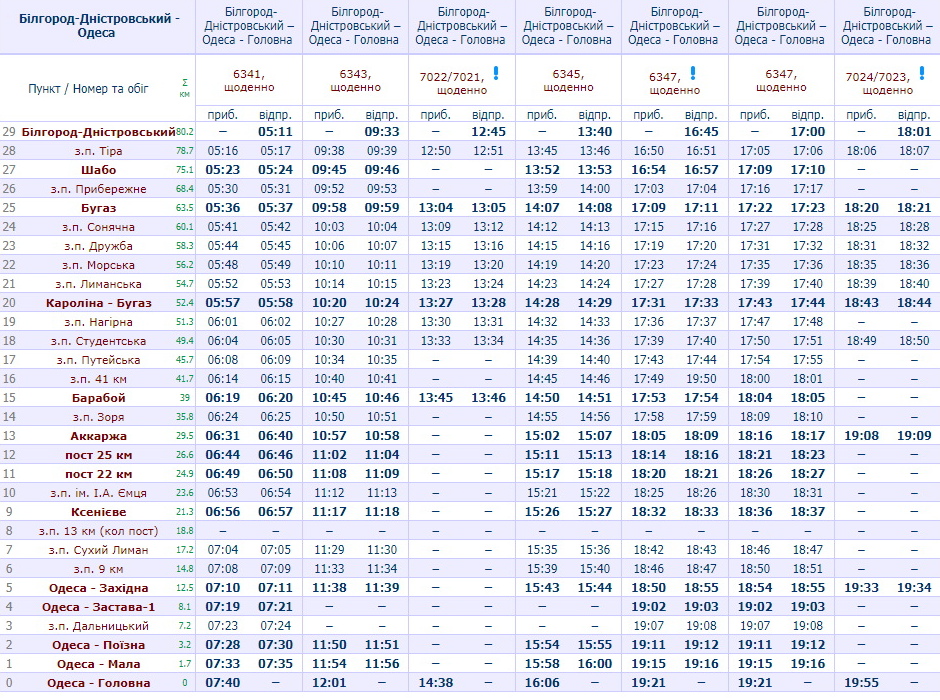Click the route header link above train 6345
The image size is (940, 700).
click(x=568, y=26)
